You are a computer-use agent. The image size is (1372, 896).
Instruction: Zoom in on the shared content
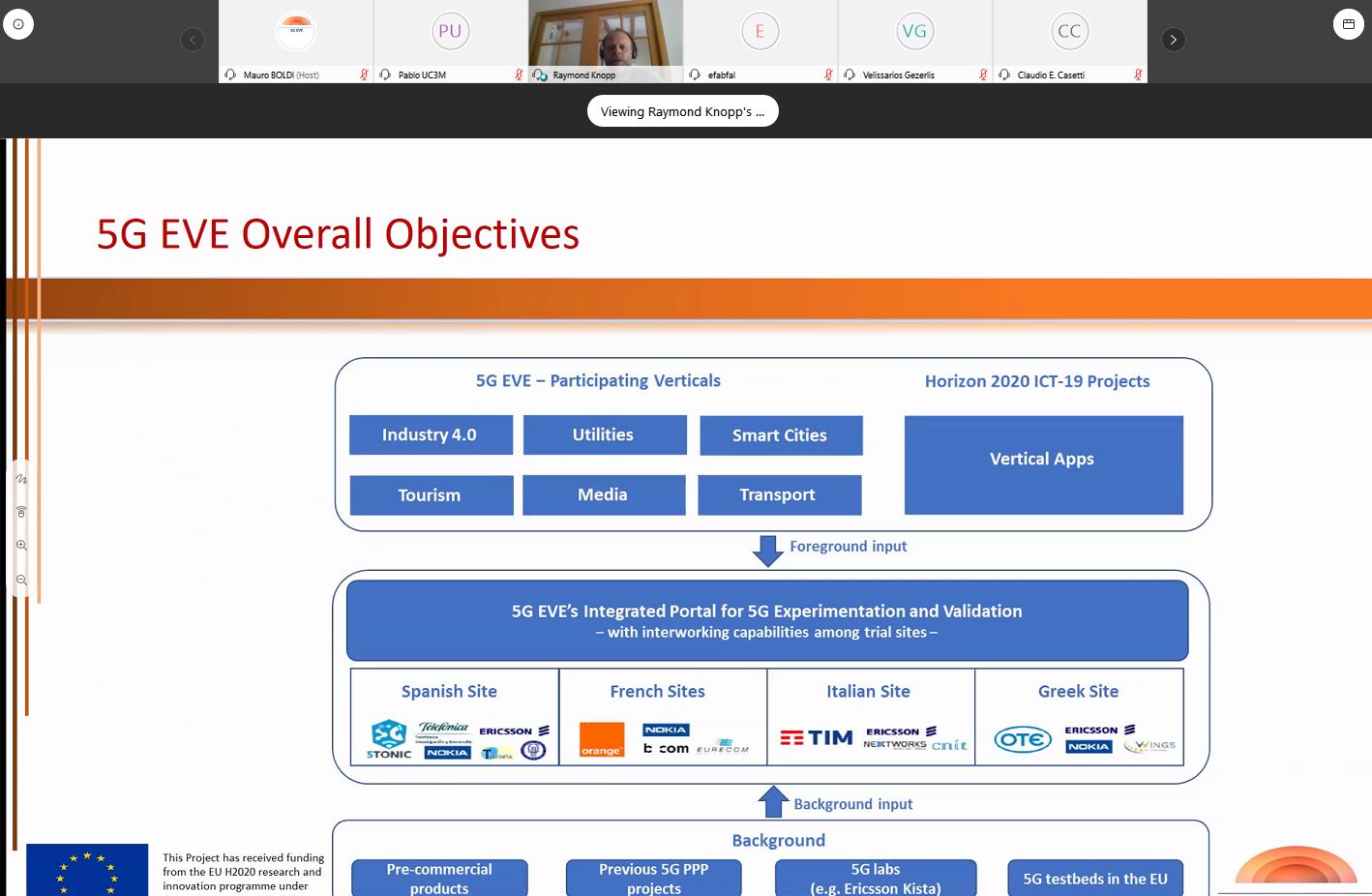click(x=21, y=546)
